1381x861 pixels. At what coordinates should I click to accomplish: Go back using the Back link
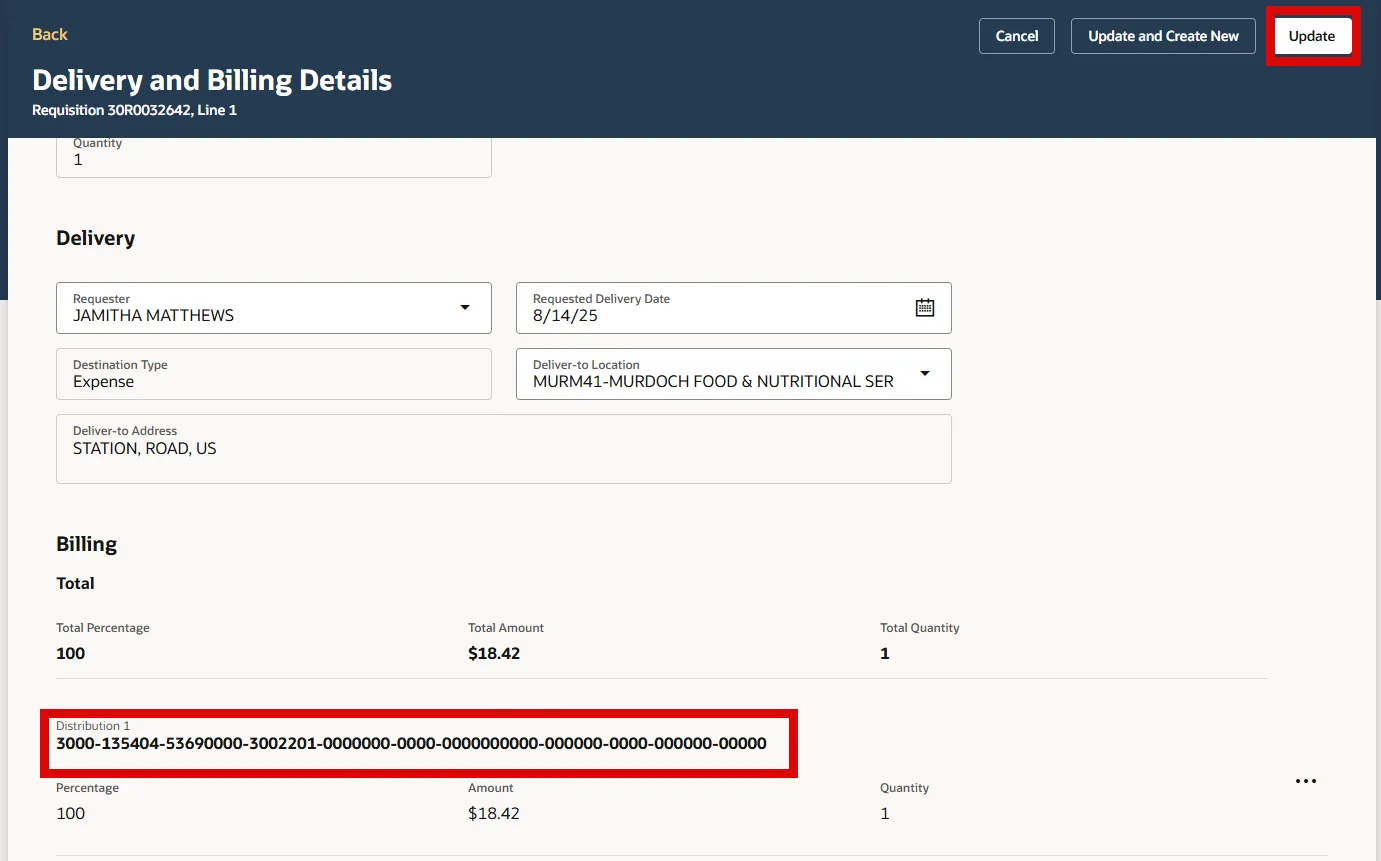(50, 34)
